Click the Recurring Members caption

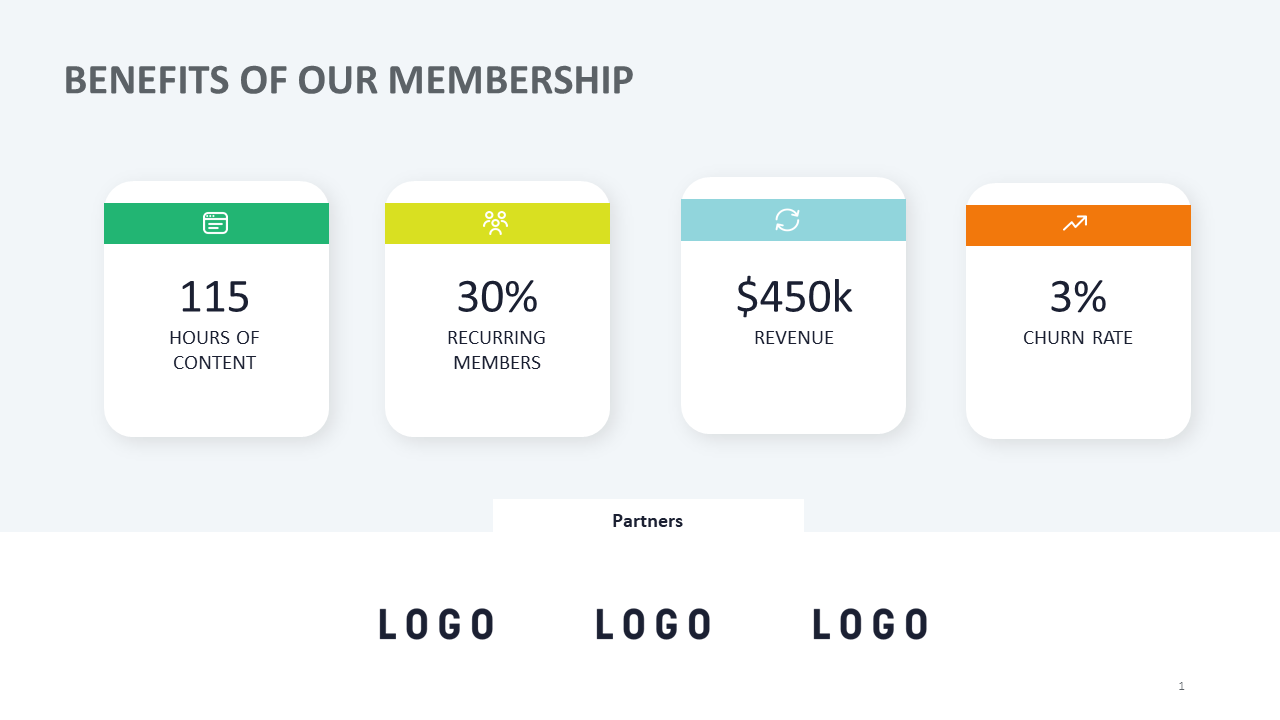point(497,350)
